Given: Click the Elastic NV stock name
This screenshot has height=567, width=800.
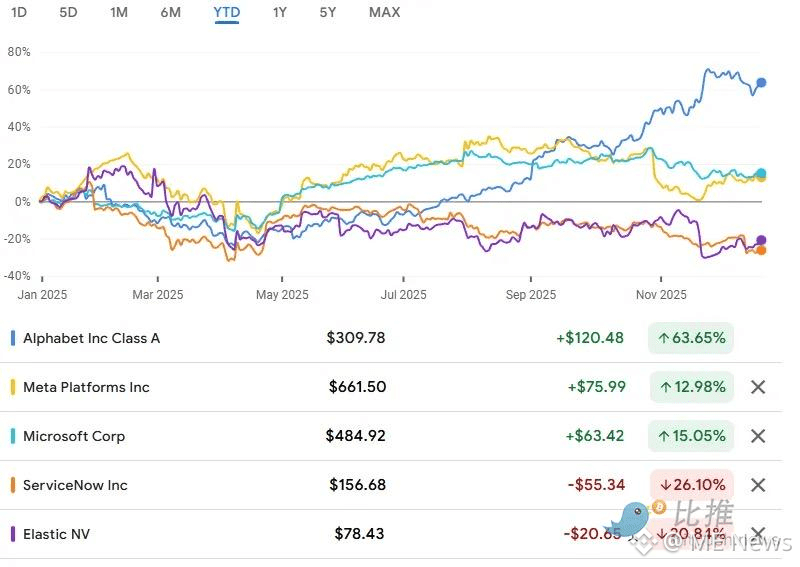Looking at the screenshot, I should coord(56,534).
